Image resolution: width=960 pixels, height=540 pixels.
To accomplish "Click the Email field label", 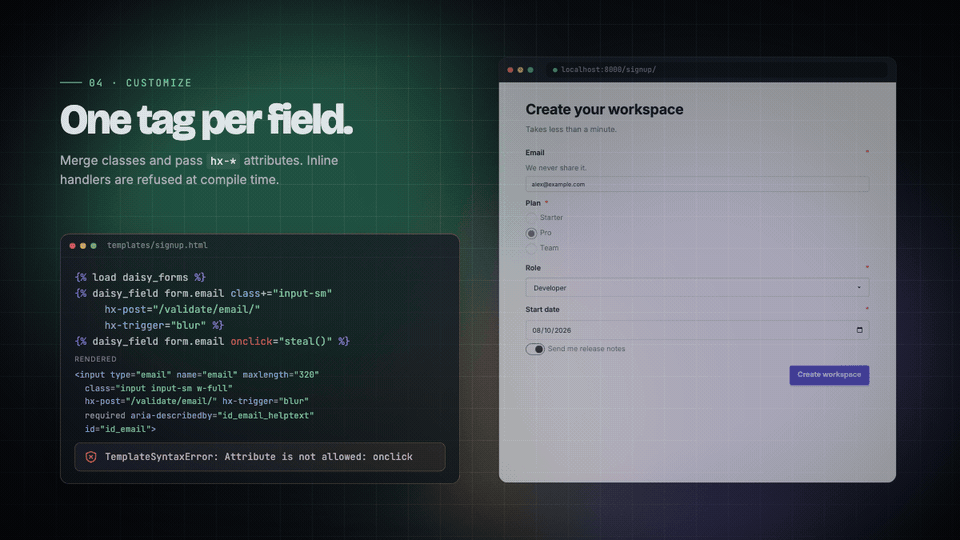I will coord(534,152).
